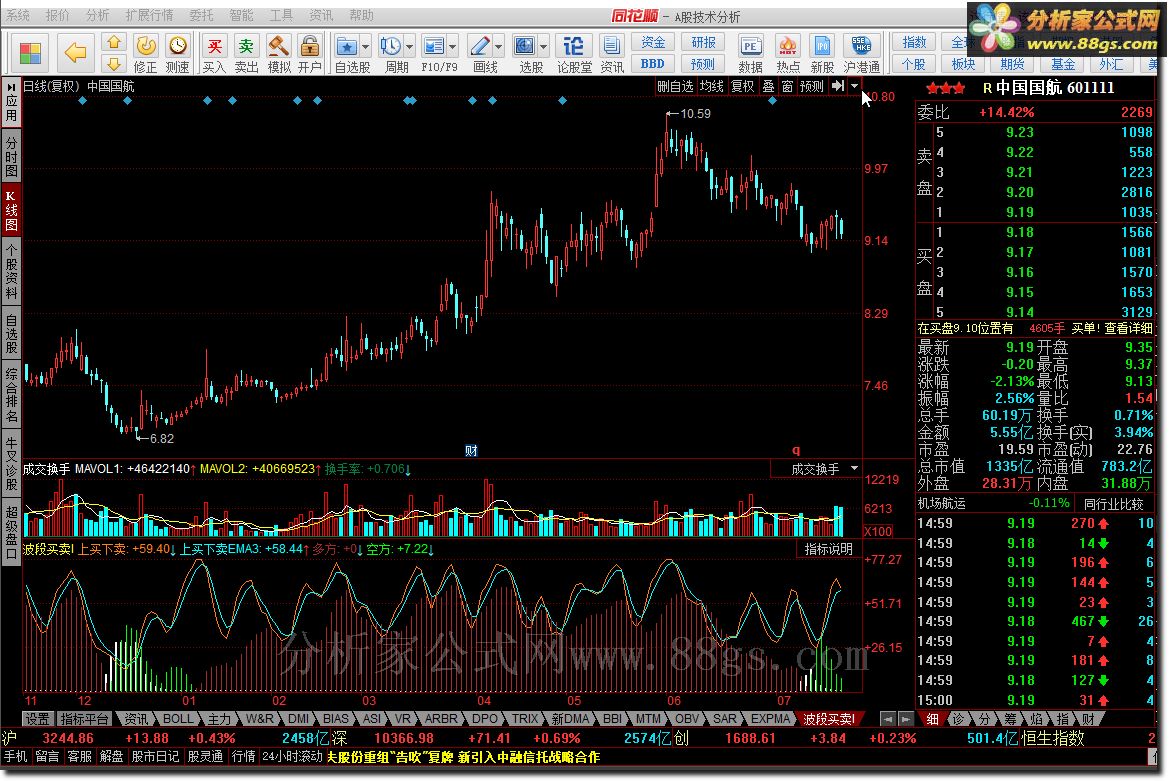
Task: Click the 删自选 remove favorite button
Action: click(675, 86)
